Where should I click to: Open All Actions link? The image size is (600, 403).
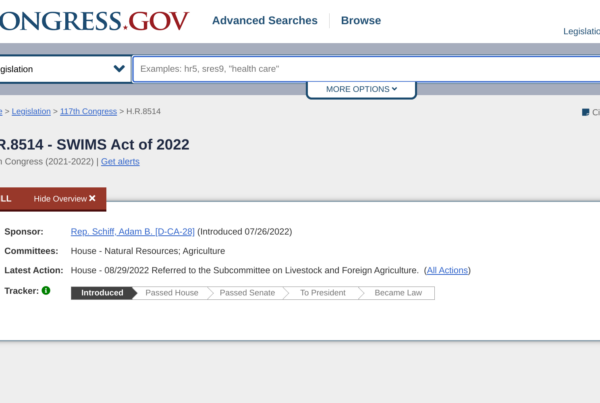pyautogui.click(x=447, y=270)
